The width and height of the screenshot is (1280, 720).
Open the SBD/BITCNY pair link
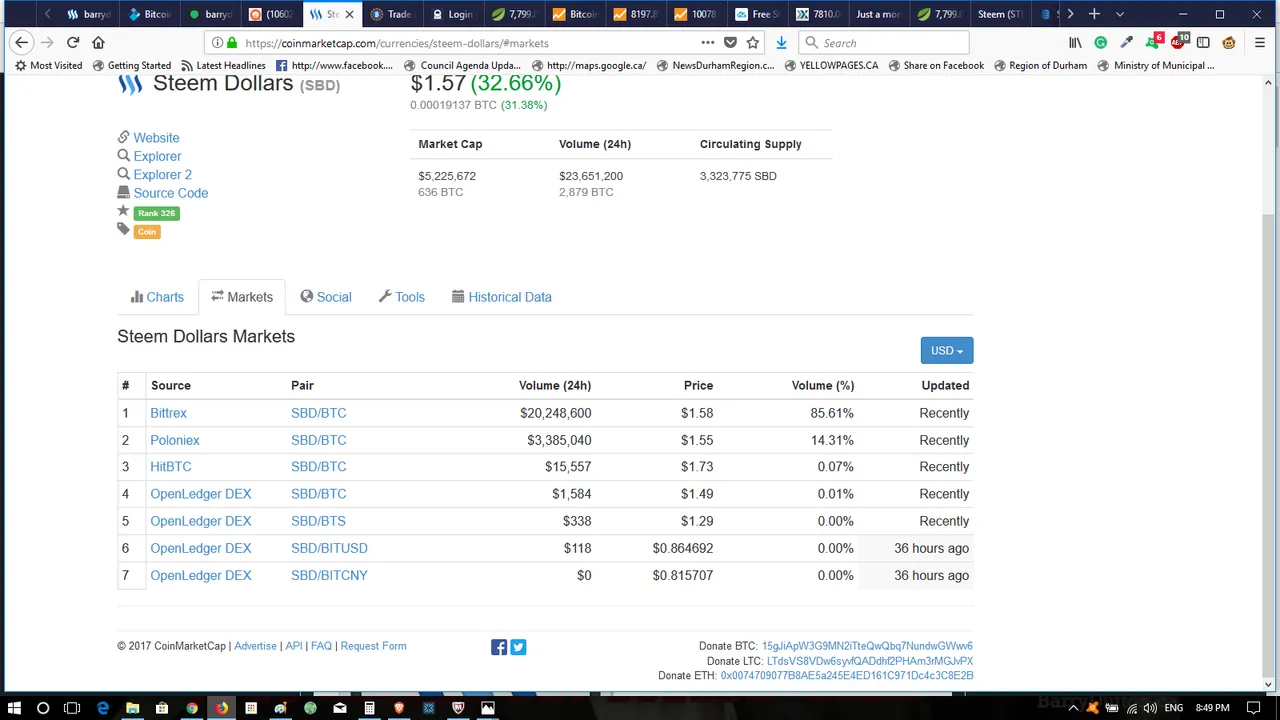click(x=329, y=575)
